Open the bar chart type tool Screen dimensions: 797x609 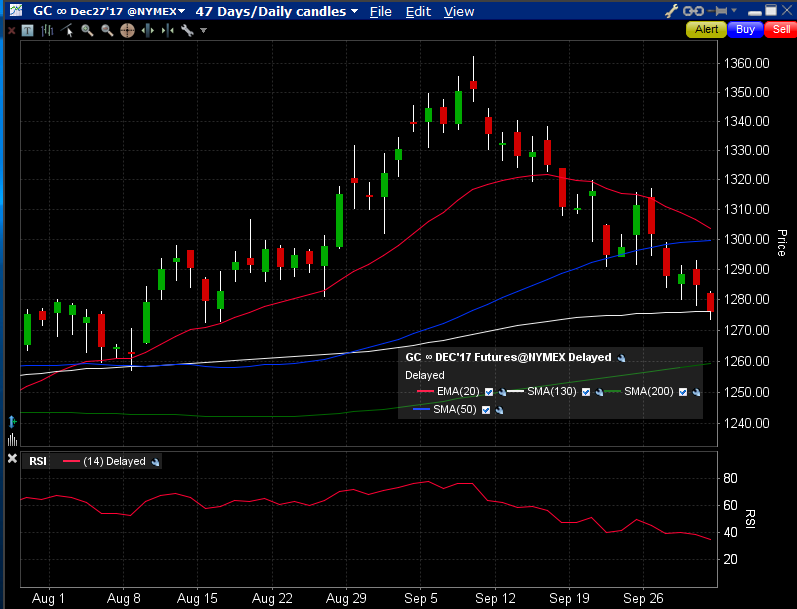pos(47,31)
